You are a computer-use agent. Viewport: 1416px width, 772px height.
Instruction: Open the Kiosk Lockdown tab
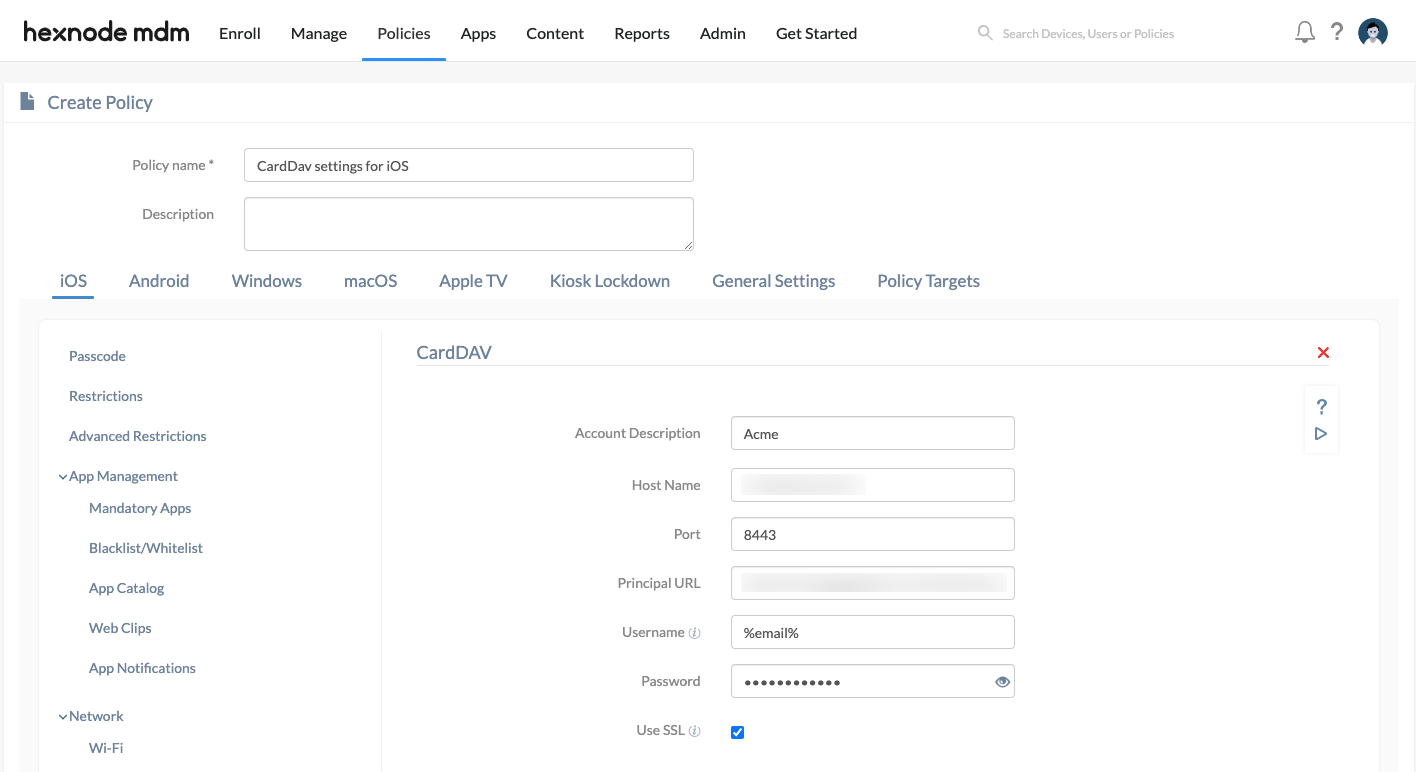(610, 281)
